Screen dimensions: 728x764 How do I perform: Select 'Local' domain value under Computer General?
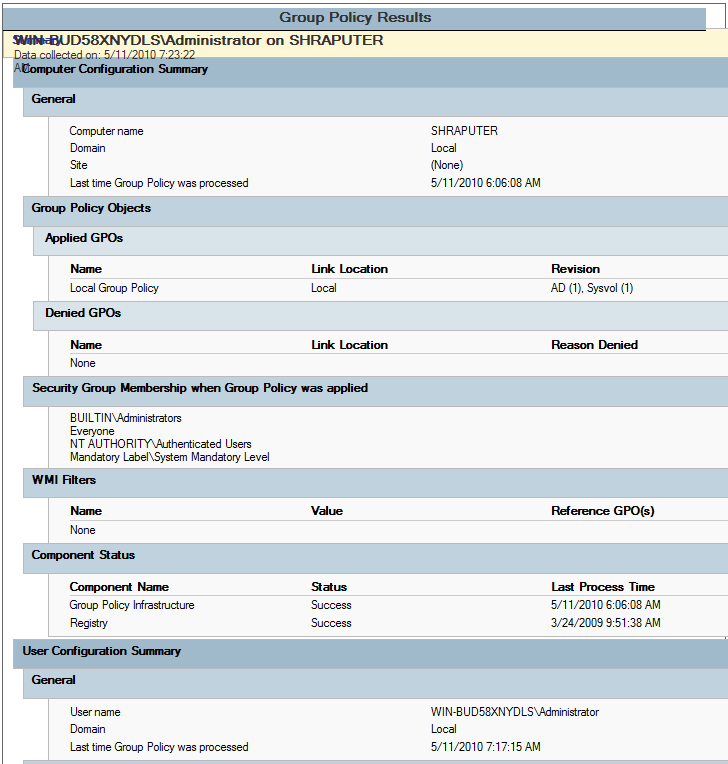click(443, 148)
